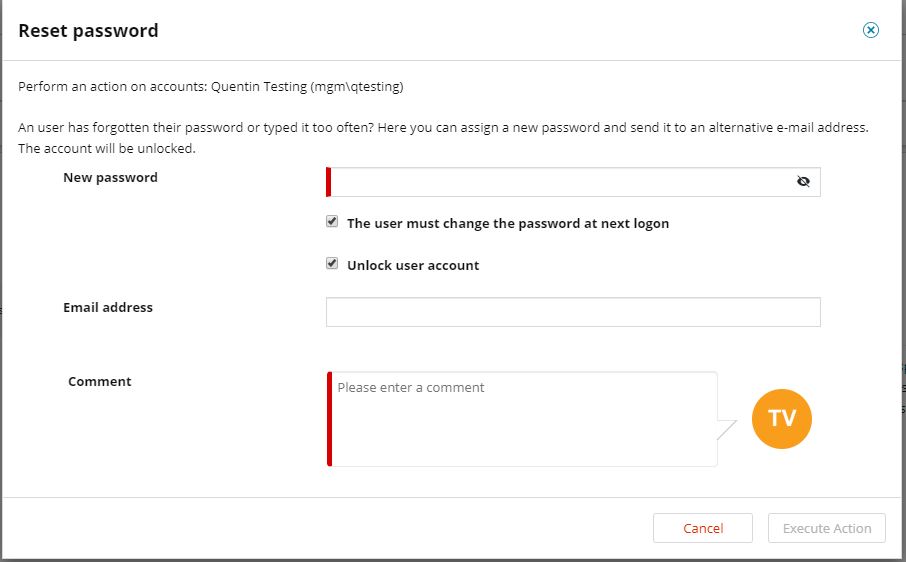Image resolution: width=906 pixels, height=562 pixels.
Task: Click the red required marker on Comment
Action: click(329, 419)
